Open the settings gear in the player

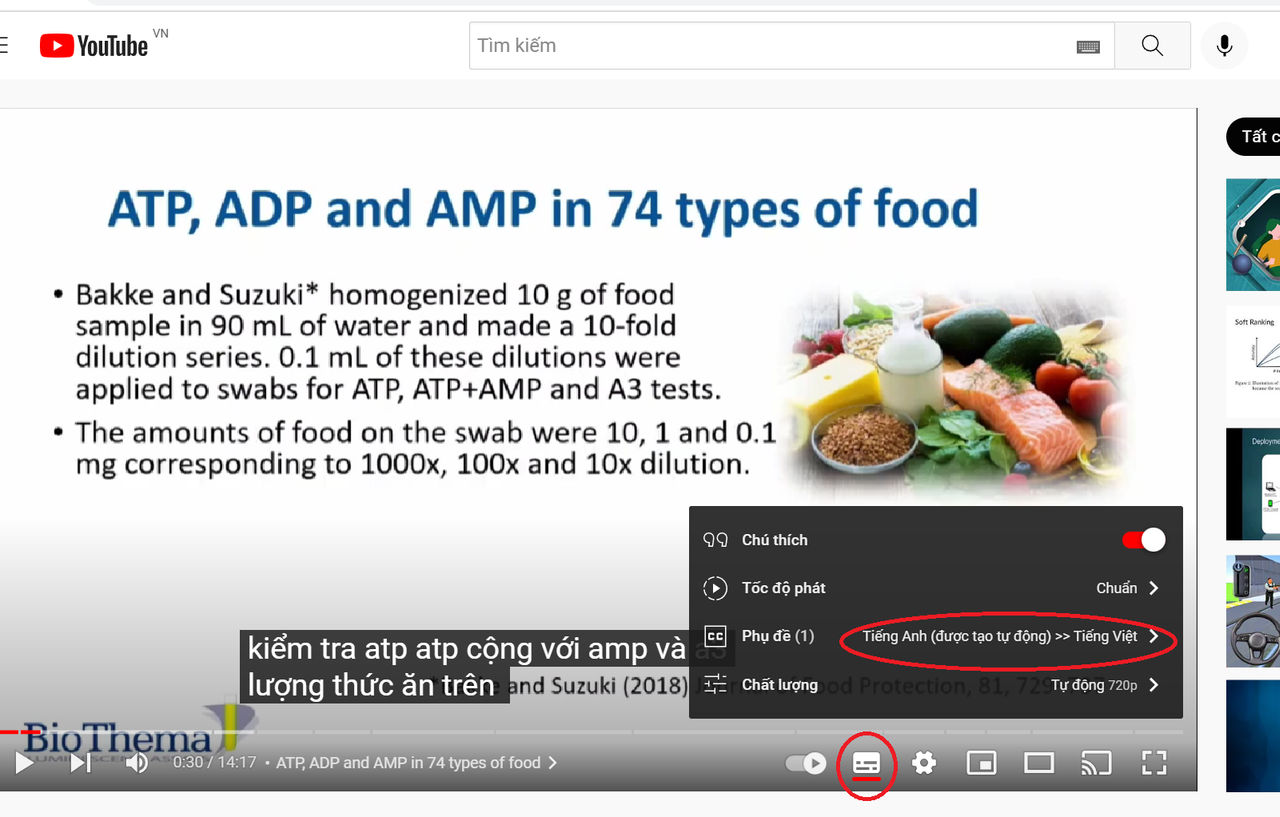click(x=924, y=764)
